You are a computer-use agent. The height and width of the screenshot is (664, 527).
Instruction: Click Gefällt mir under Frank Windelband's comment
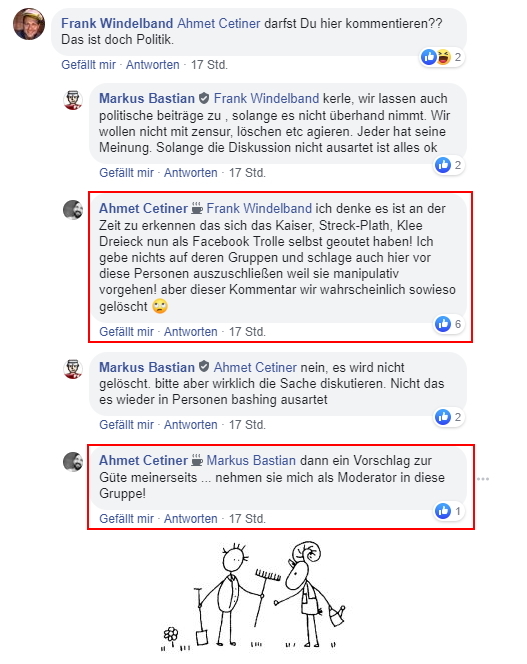pos(88,65)
